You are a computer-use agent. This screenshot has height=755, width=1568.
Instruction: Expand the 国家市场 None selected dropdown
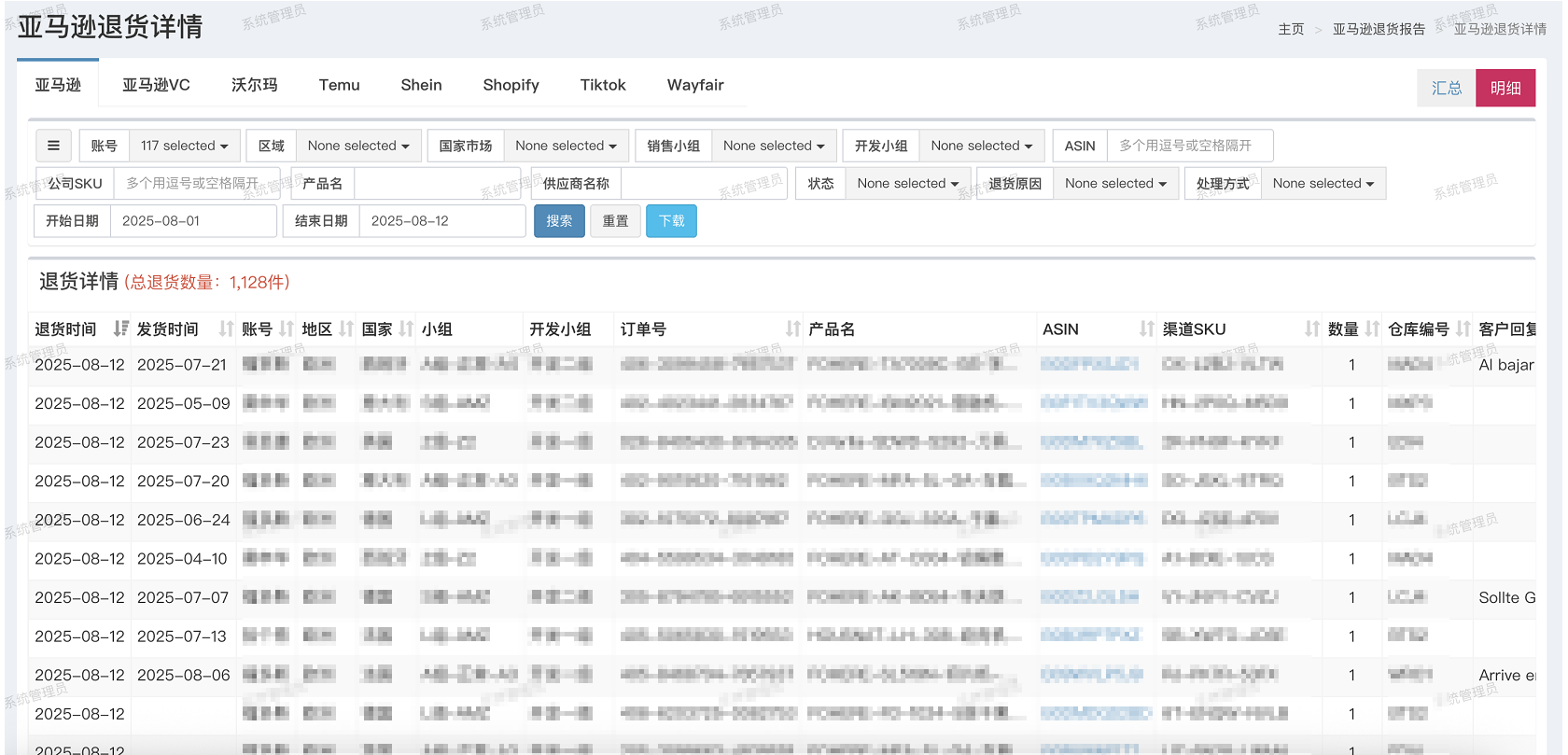tap(566, 146)
